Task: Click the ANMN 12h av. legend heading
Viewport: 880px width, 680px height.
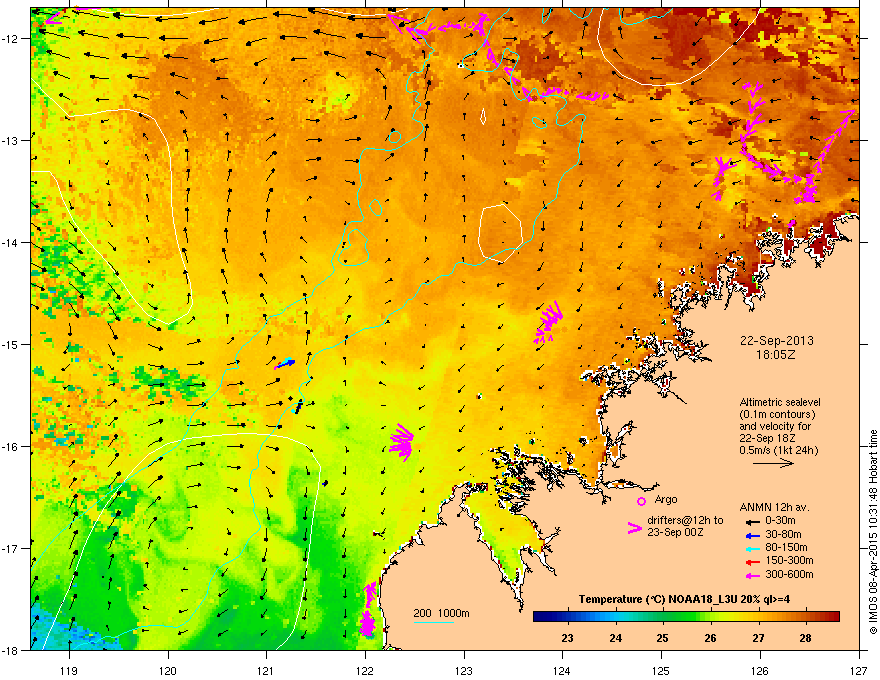Action: tap(774, 508)
